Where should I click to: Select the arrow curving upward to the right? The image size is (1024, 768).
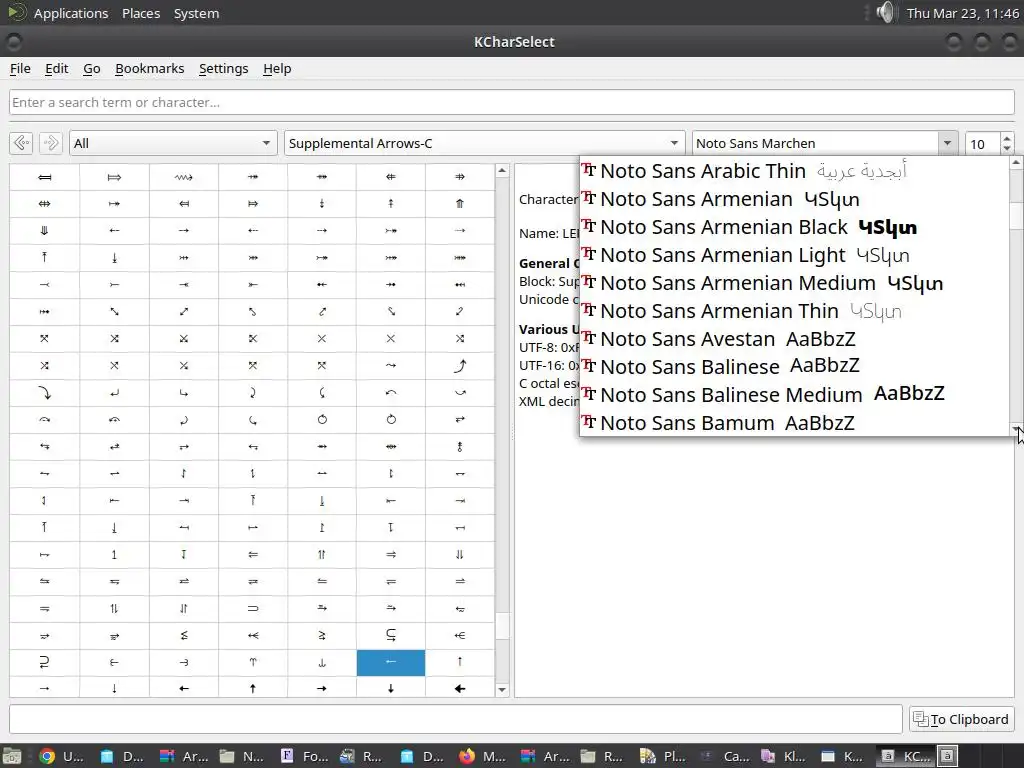coord(460,366)
